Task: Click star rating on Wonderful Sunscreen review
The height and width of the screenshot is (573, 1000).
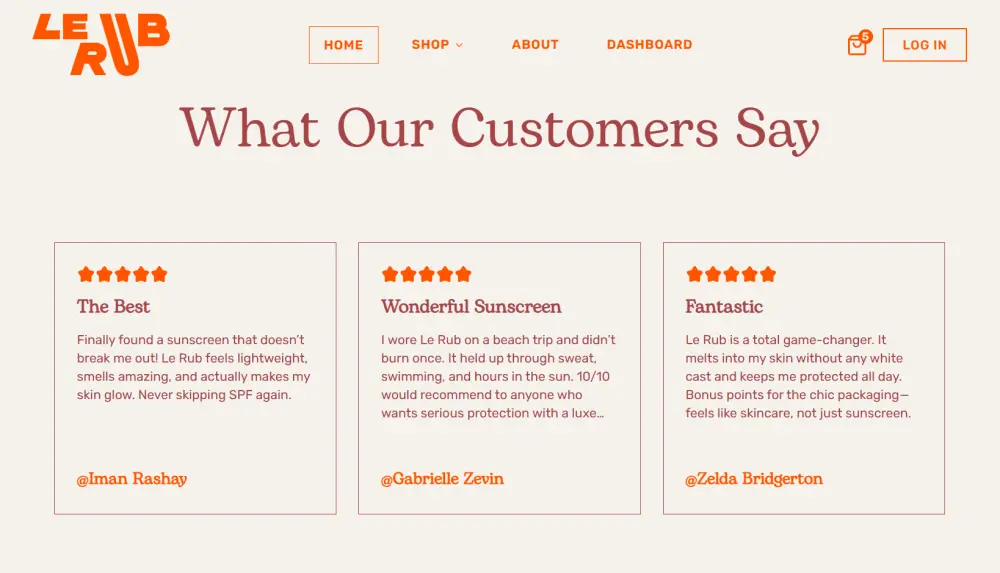Action: pos(426,274)
